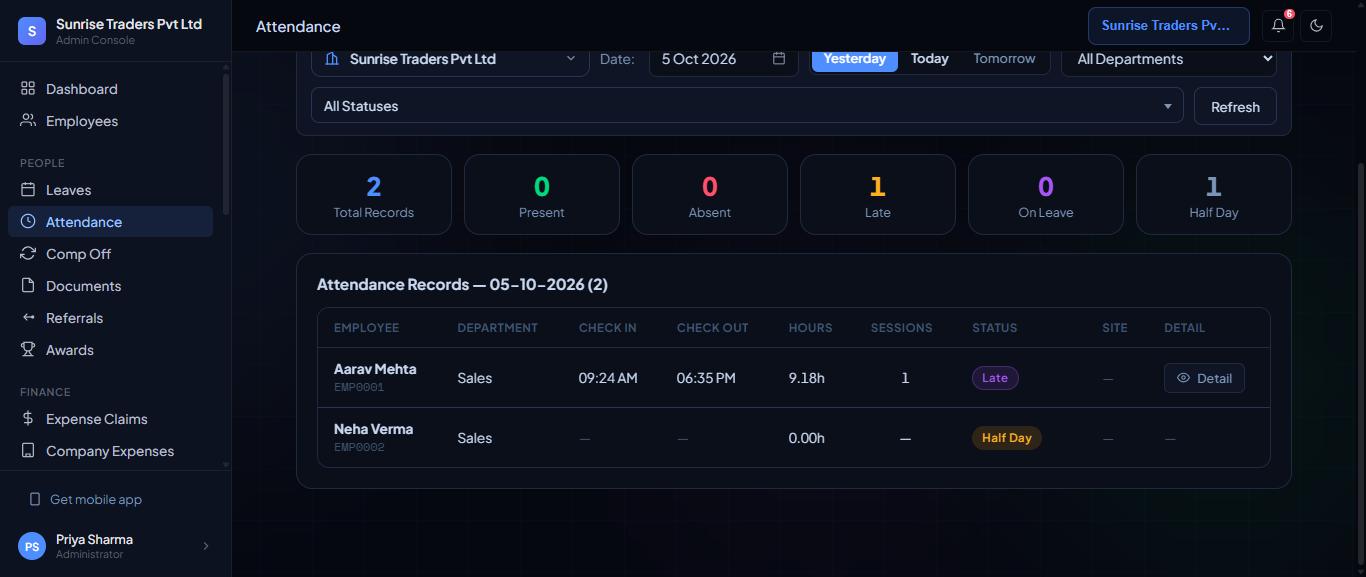Open the Employees page link
This screenshot has width=1366, height=577.
pos(110,121)
